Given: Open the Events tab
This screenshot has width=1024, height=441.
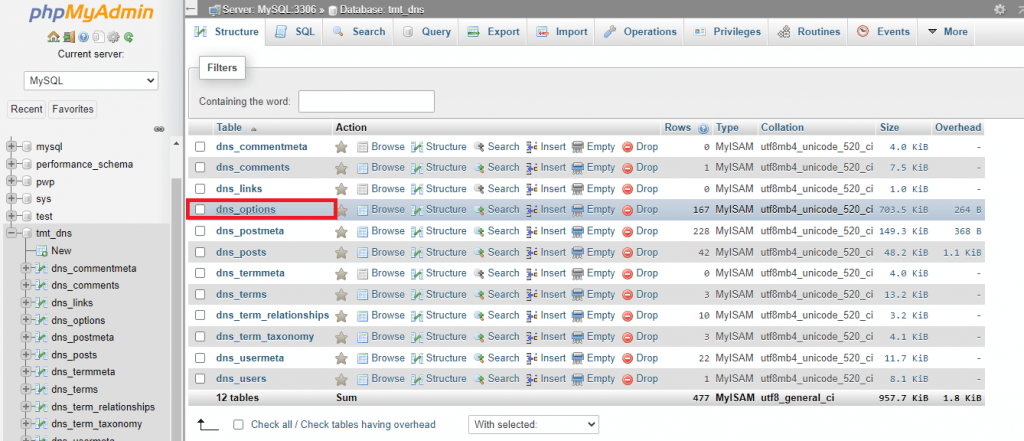Looking at the screenshot, I should point(883,31).
